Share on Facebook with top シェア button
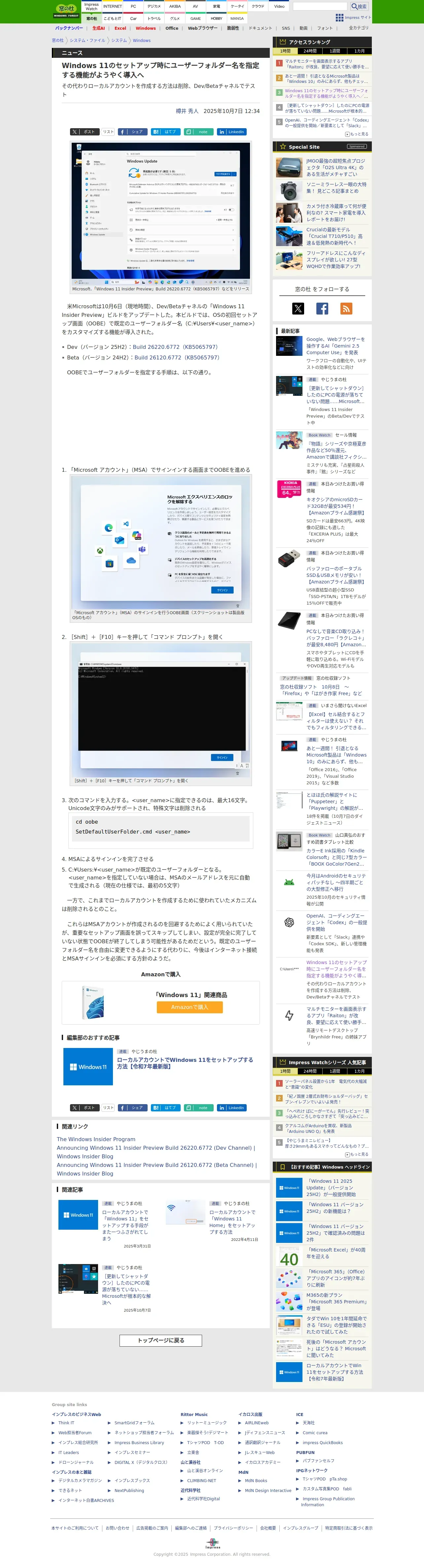The width and height of the screenshot is (424, 1568). 133,131
